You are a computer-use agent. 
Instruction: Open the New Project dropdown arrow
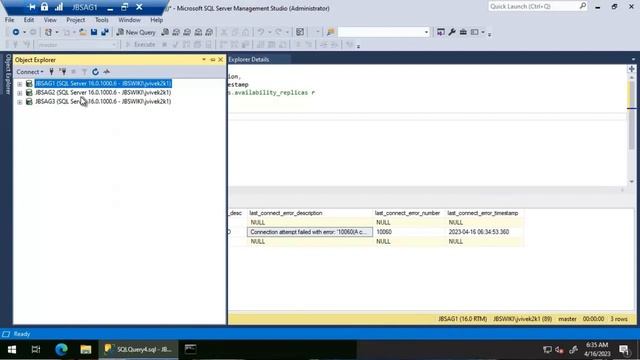coord(56,32)
